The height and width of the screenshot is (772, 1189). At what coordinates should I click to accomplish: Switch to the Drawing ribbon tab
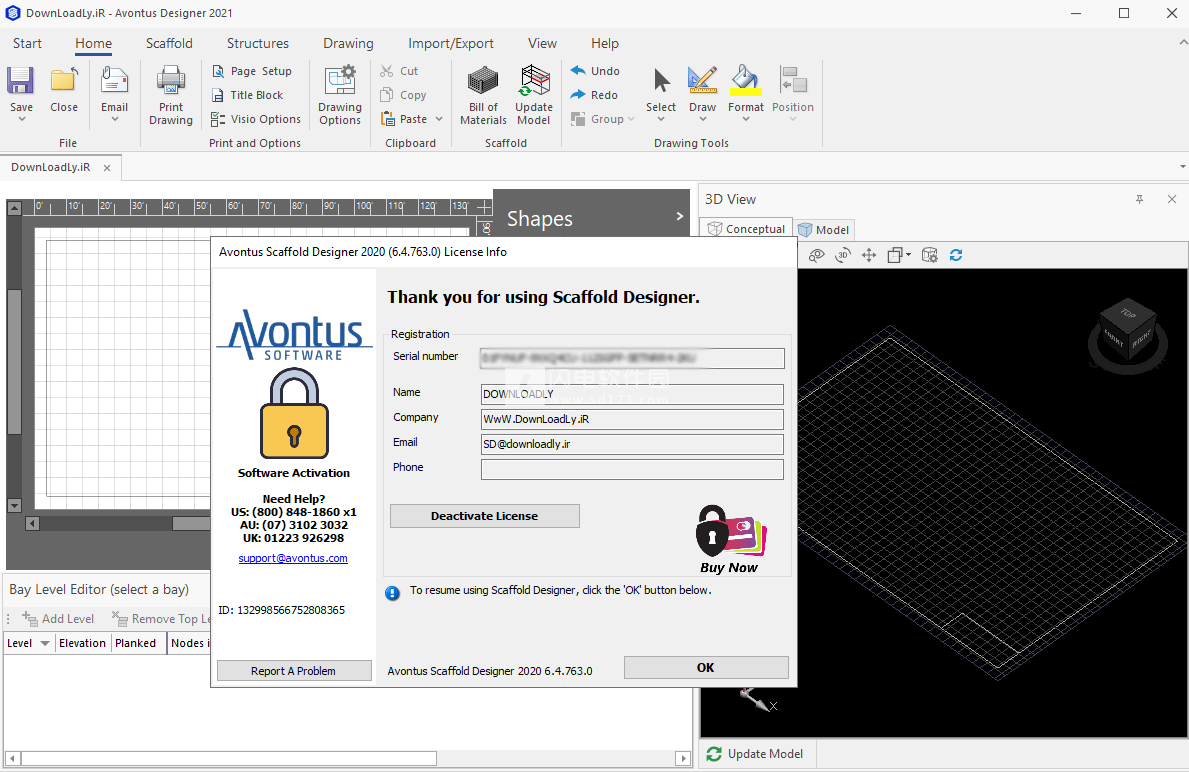348,43
